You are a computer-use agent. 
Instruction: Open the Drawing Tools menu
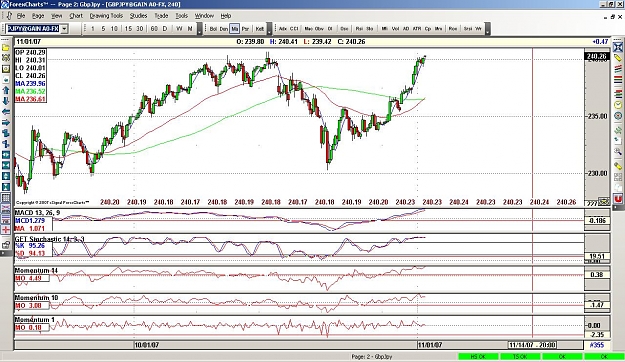[x=106, y=16]
